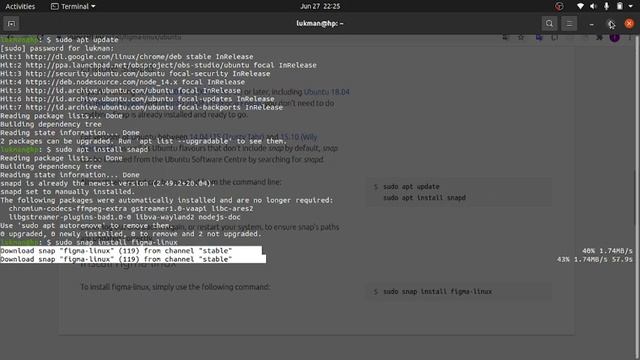
Task: Click 'sudo apt install snapd' code in browser
Action: (424, 198)
